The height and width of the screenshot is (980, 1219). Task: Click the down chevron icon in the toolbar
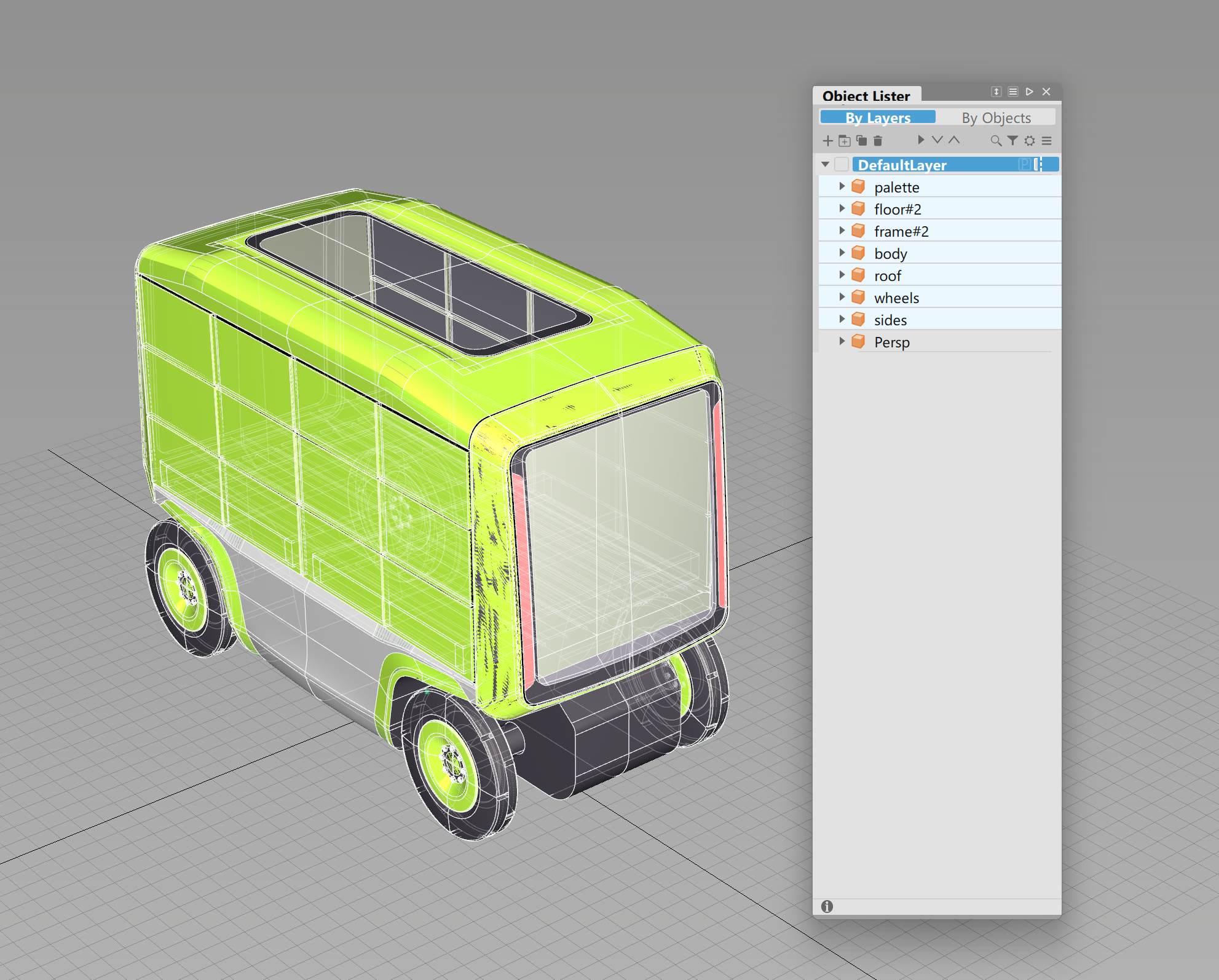937,140
